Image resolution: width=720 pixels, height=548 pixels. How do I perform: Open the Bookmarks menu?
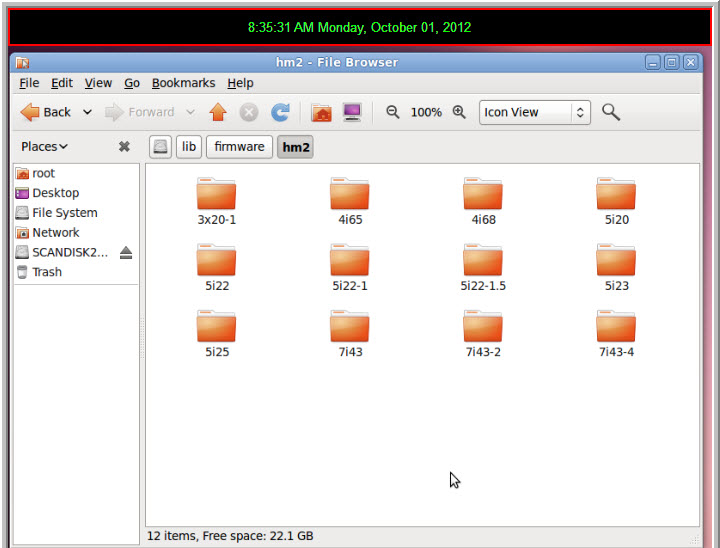(183, 83)
